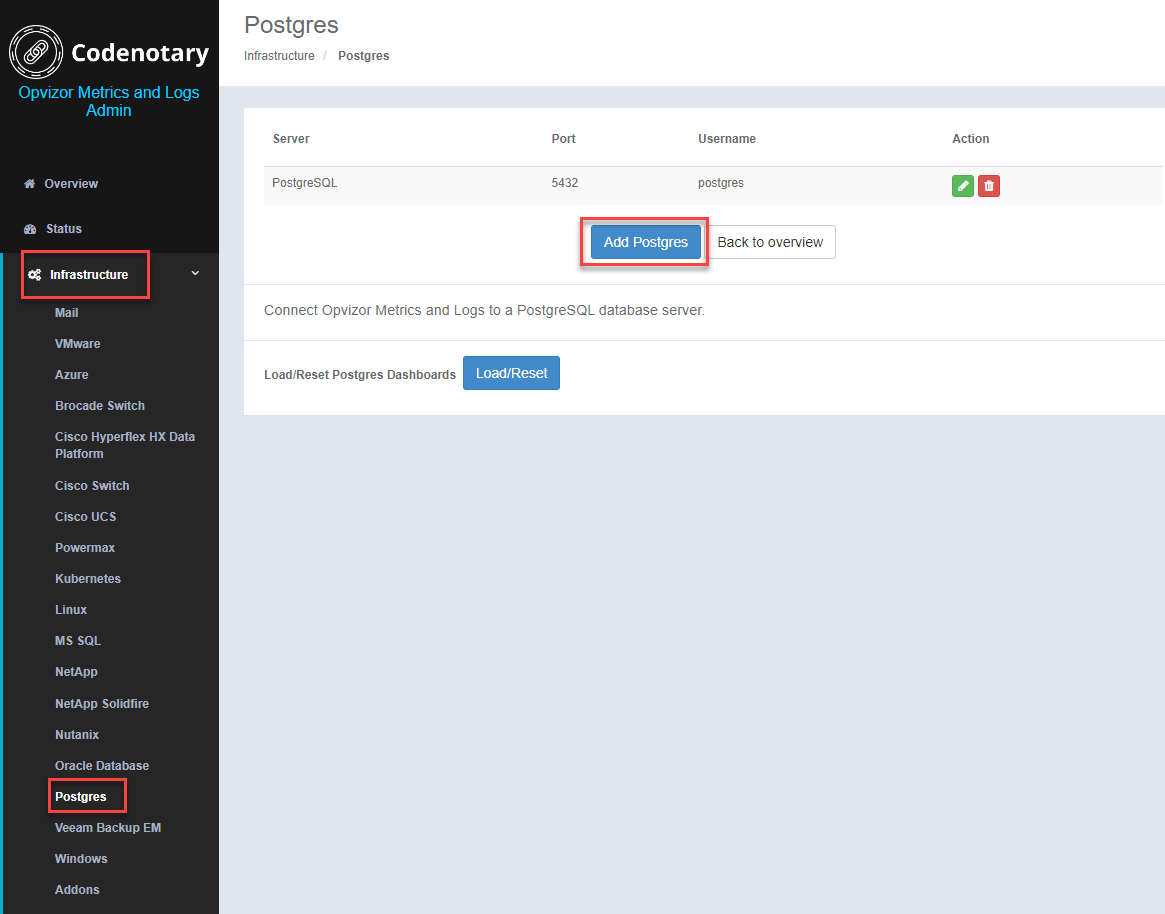Delete the PostgreSQL server entry
Image resolution: width=1165 pixels, height=914 pixels.
click(x=989, y=186)
